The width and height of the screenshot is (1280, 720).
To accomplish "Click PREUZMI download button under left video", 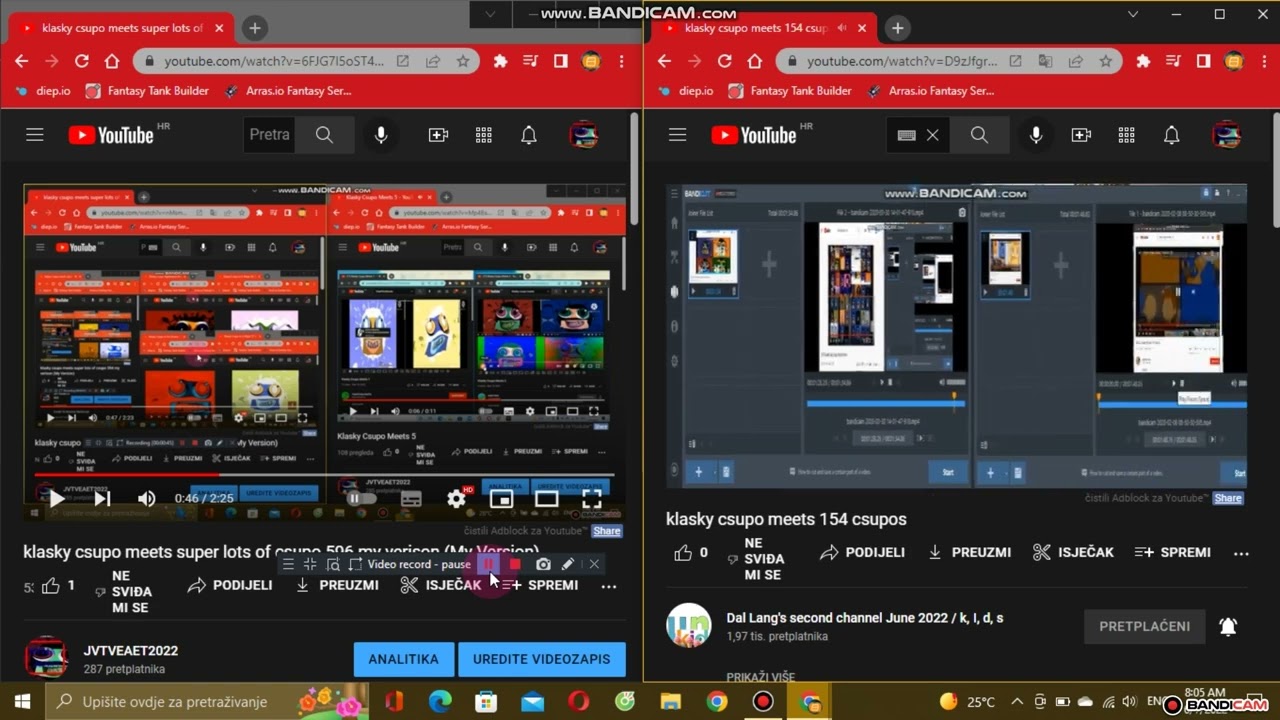I will [337, 585].
